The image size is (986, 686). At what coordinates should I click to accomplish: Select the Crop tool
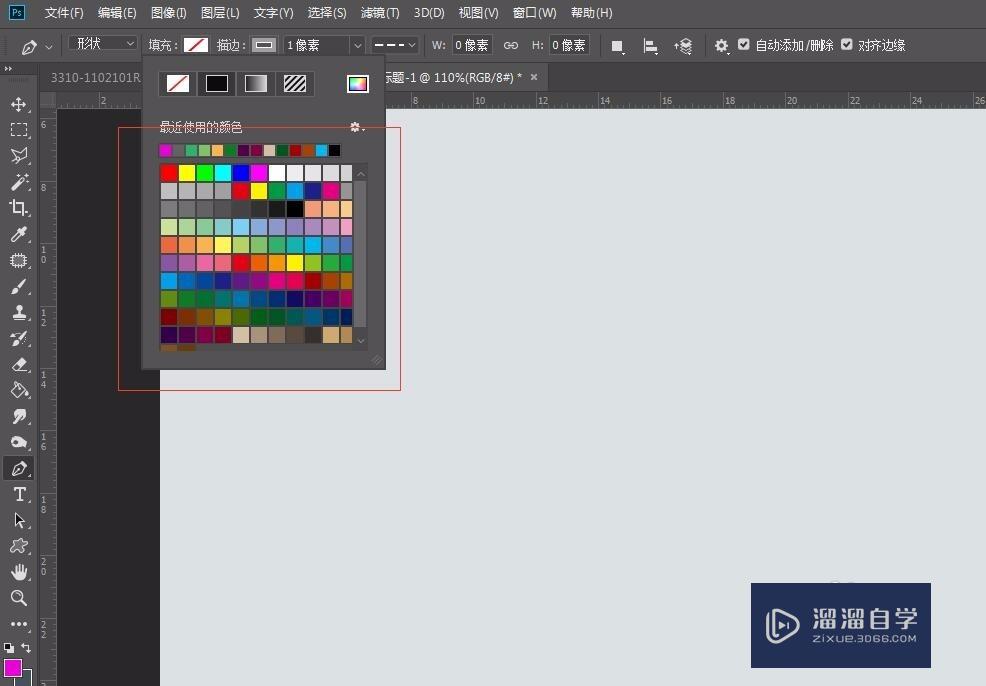click(18, 208)
